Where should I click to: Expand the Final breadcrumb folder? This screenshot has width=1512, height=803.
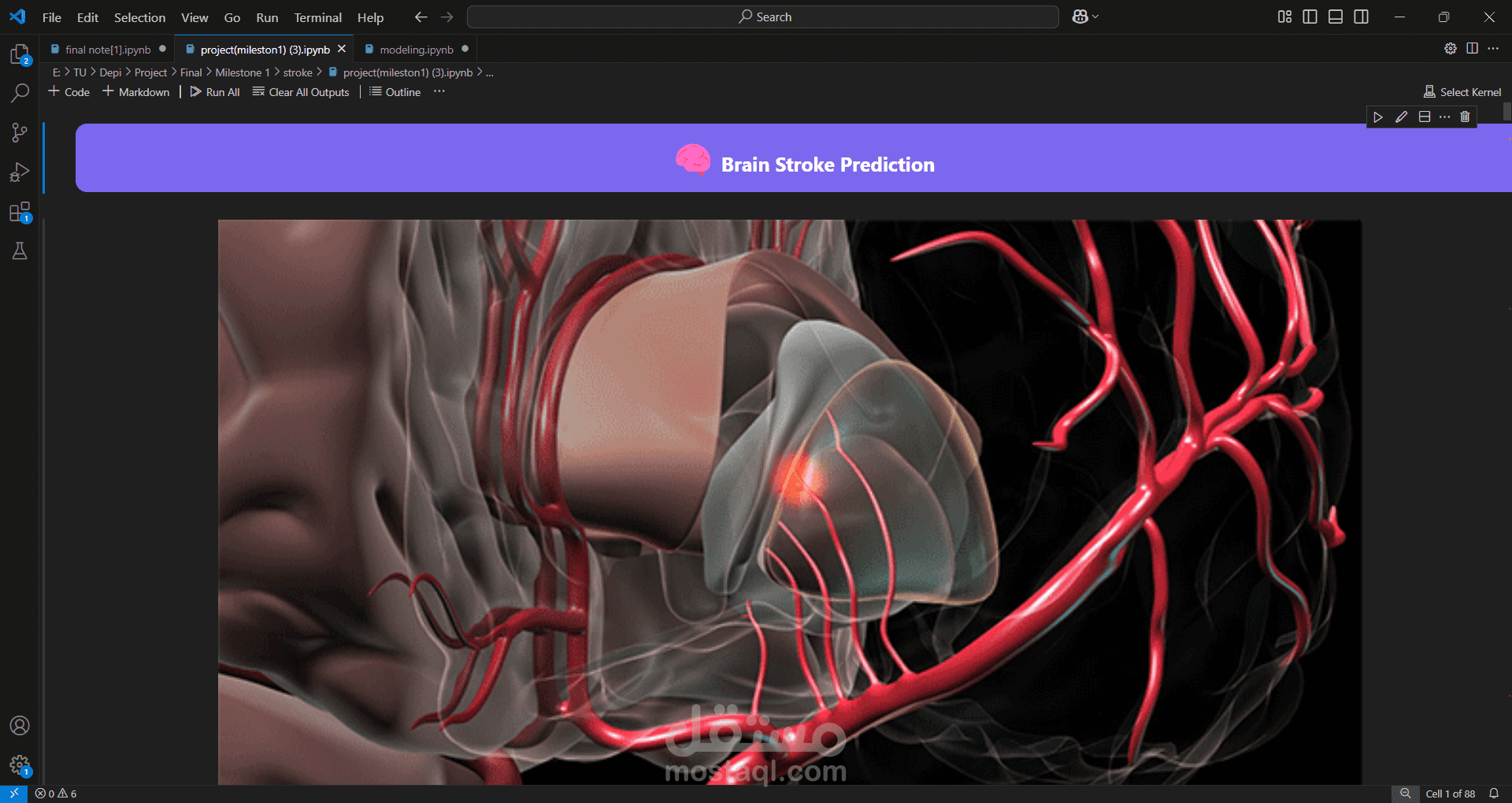191,72
